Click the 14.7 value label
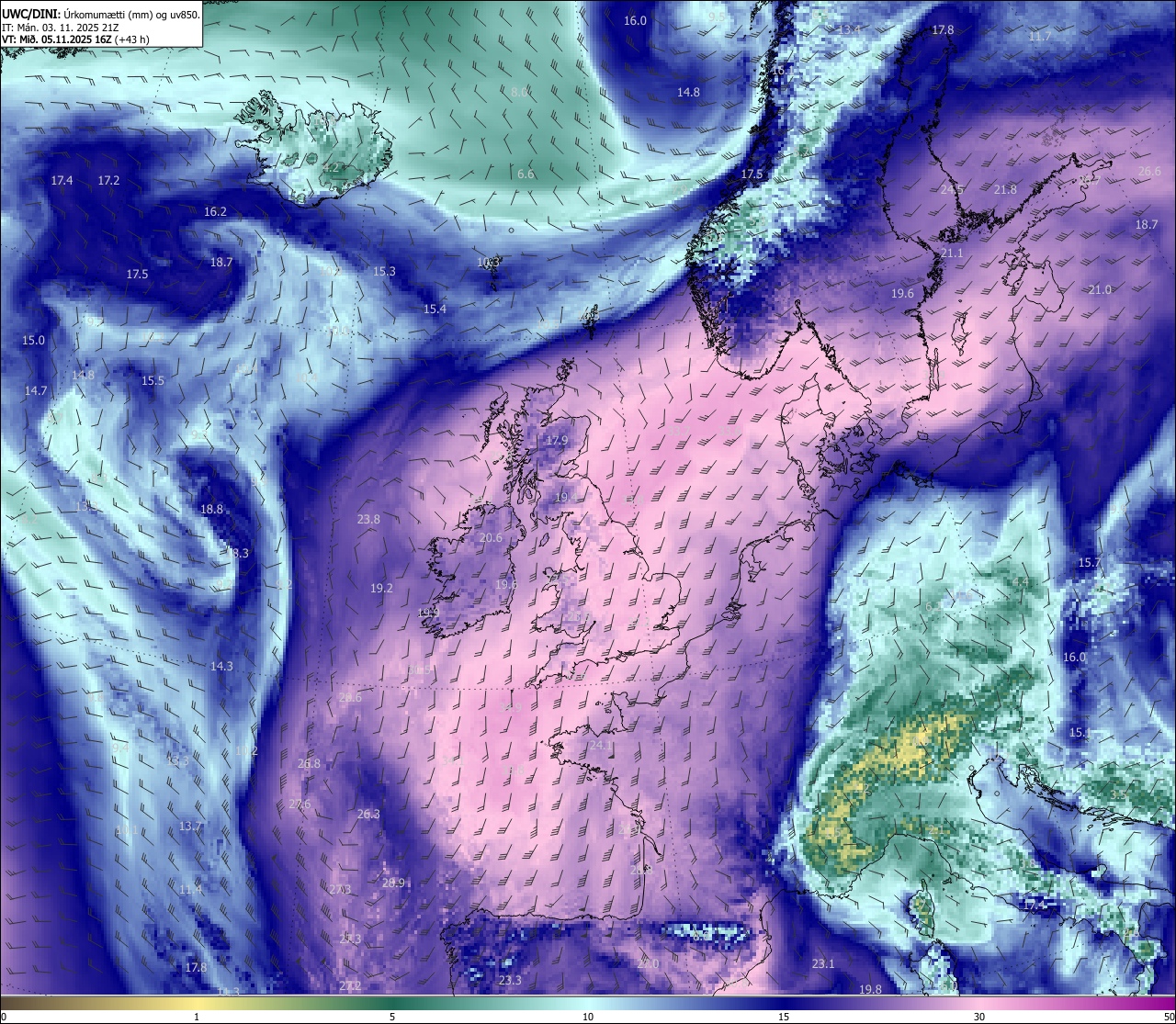Viewport: 1176px width, 1024px height. point(36,390)
